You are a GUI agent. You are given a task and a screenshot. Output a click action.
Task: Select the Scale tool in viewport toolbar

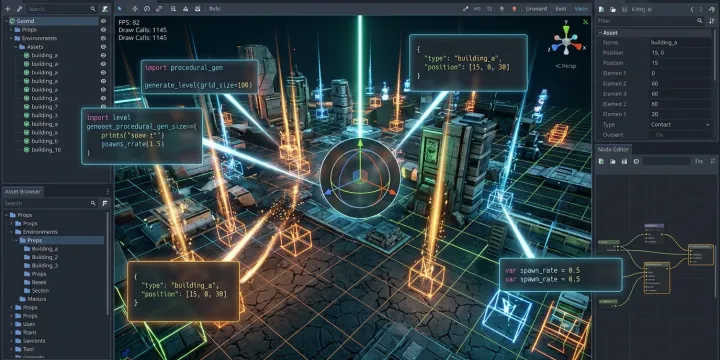(x=159, y=9)
